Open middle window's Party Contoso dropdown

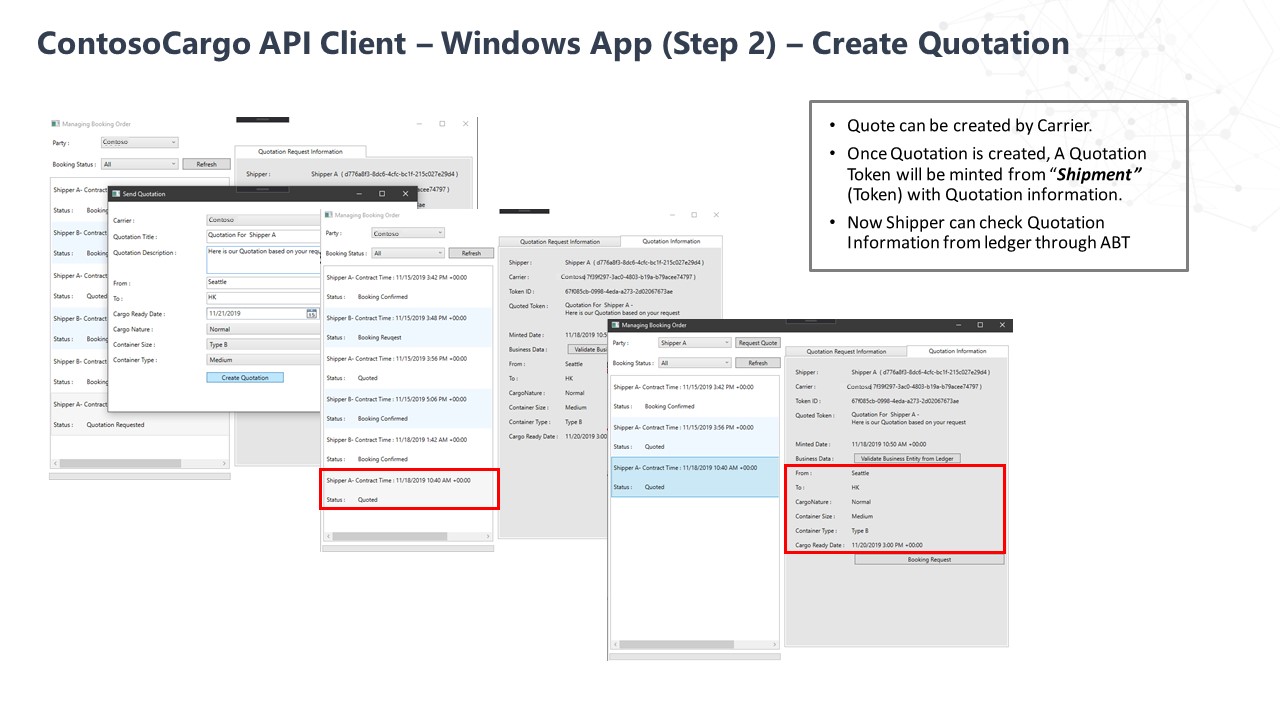pyautogui.click(x=407, y=233)
